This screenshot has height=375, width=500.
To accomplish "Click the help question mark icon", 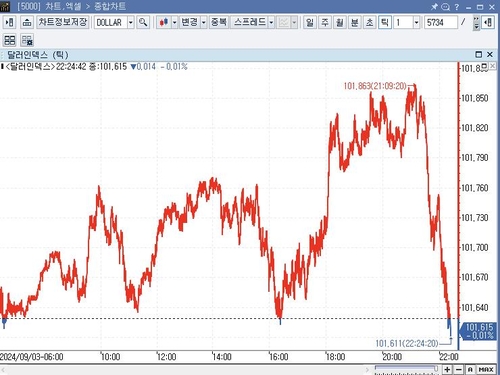I will [x=457, y=6].
